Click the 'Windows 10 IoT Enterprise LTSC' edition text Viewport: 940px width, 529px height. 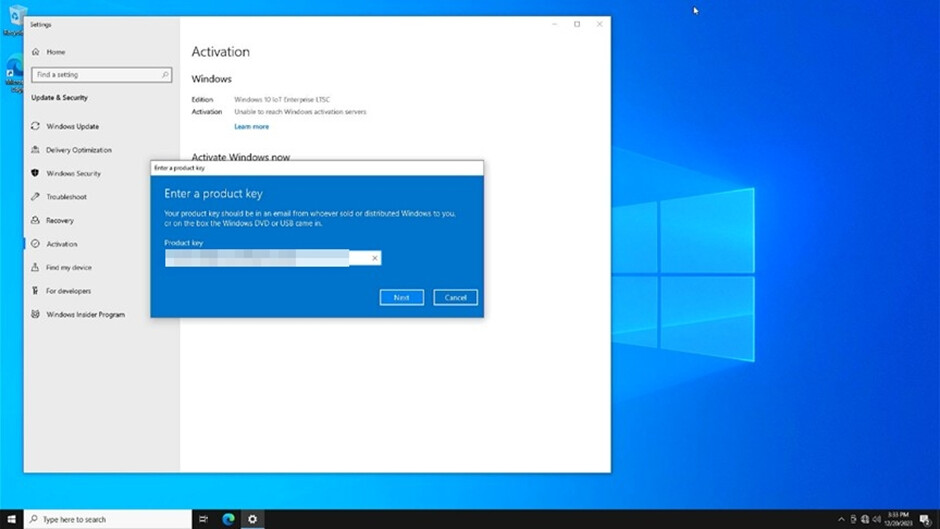tap(282, 100)
